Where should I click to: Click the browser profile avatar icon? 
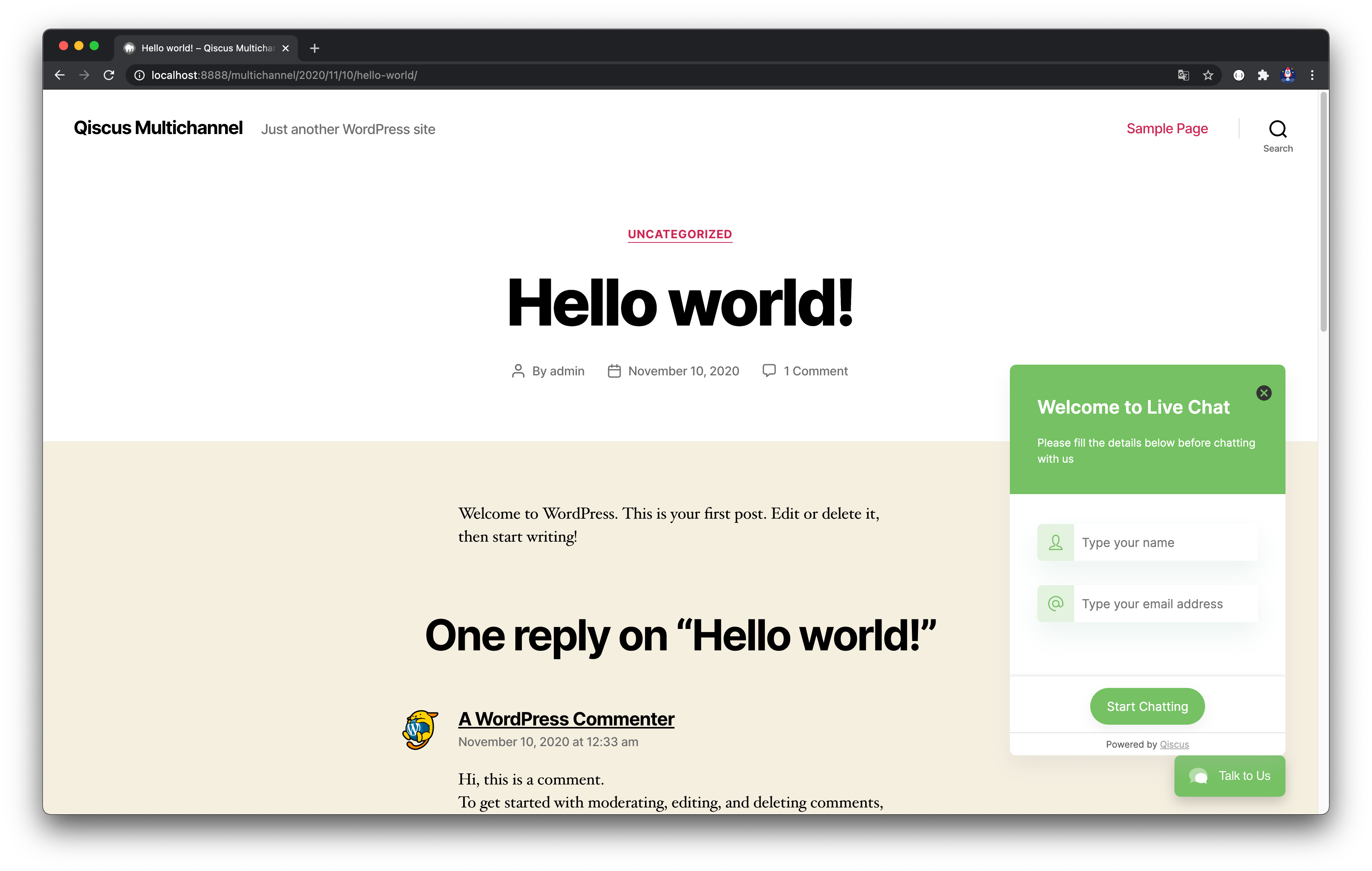click(x=1286, y=75)
